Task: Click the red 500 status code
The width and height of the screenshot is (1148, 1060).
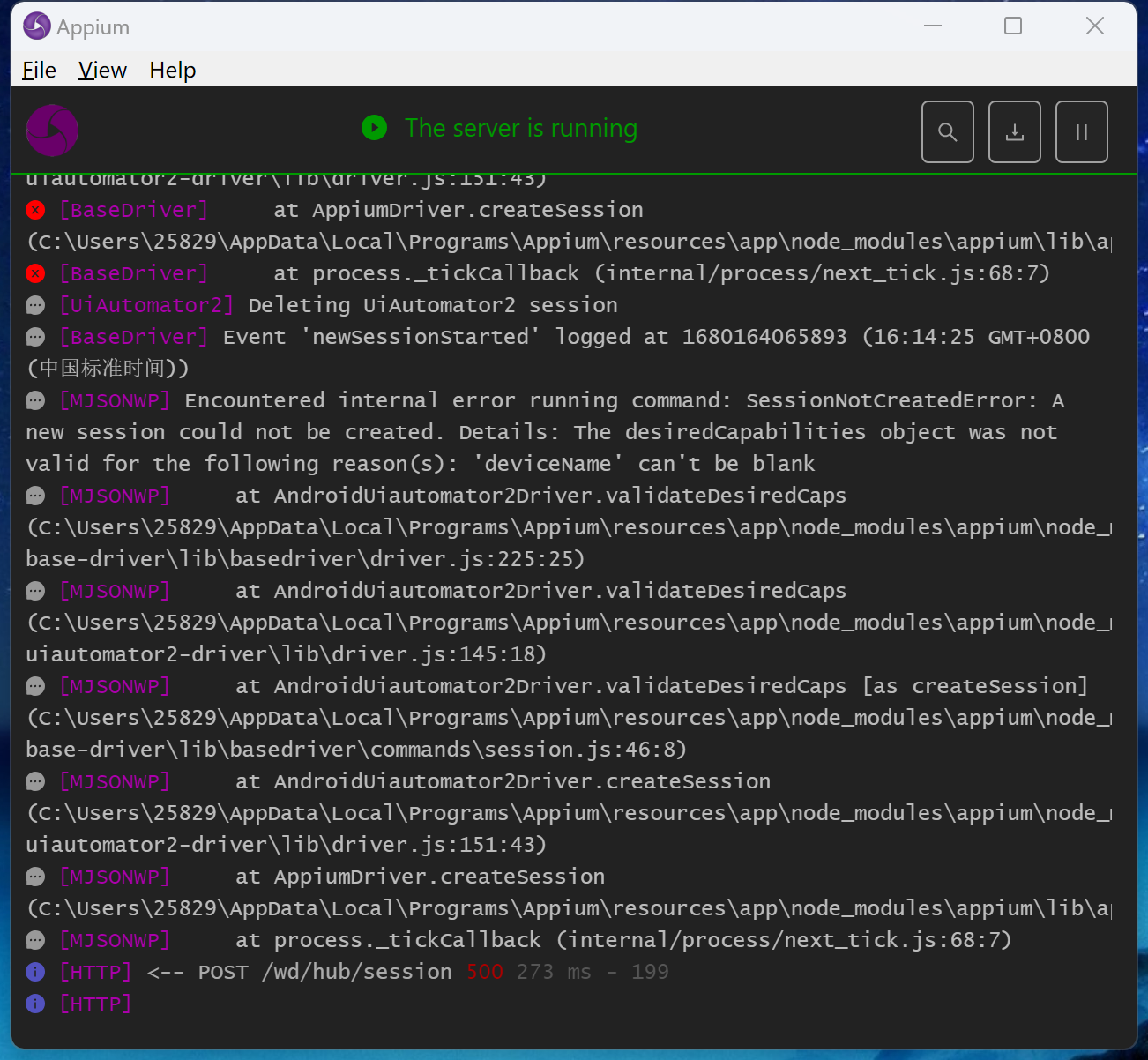Action: (484, 972)
